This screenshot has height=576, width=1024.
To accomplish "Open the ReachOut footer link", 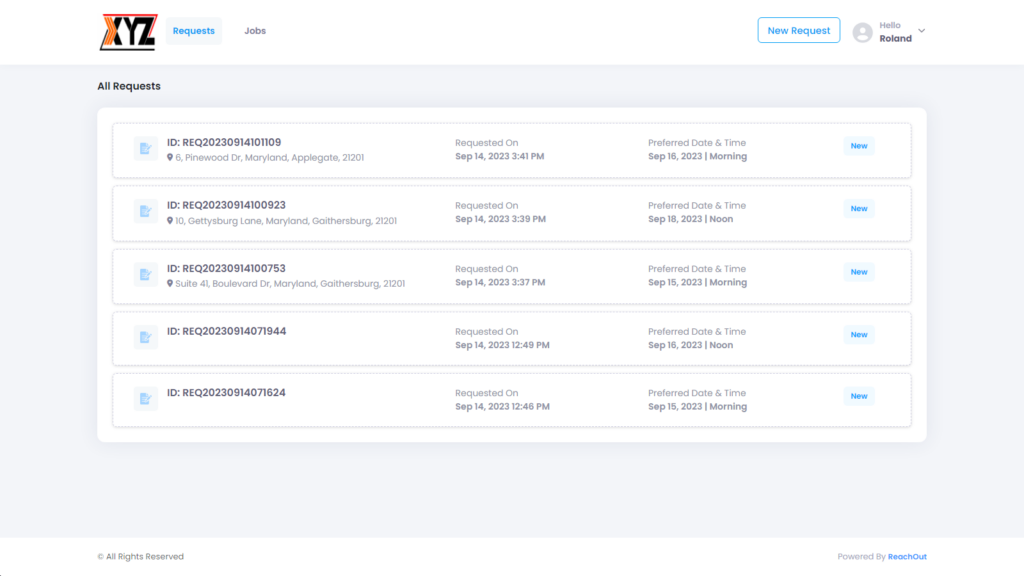I will click(x=907, y=556).
